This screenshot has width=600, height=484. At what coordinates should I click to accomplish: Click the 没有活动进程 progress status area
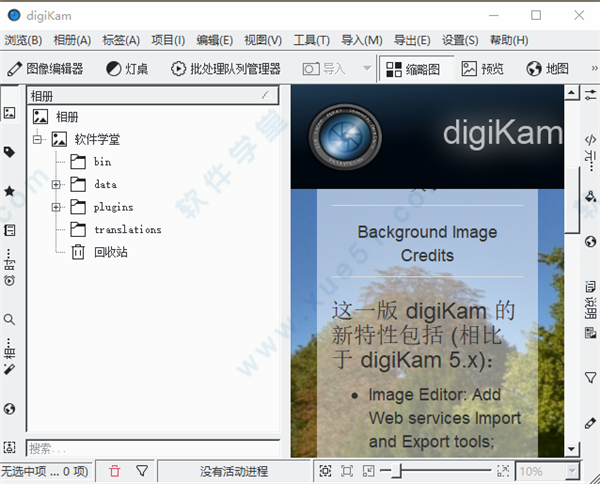pyautogui.click(x=234, y=471)
